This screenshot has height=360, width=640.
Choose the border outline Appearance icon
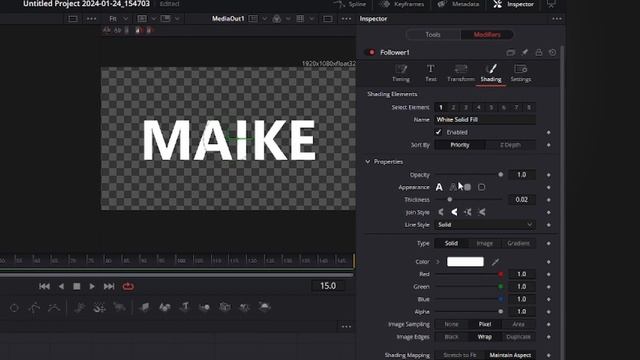482,187
